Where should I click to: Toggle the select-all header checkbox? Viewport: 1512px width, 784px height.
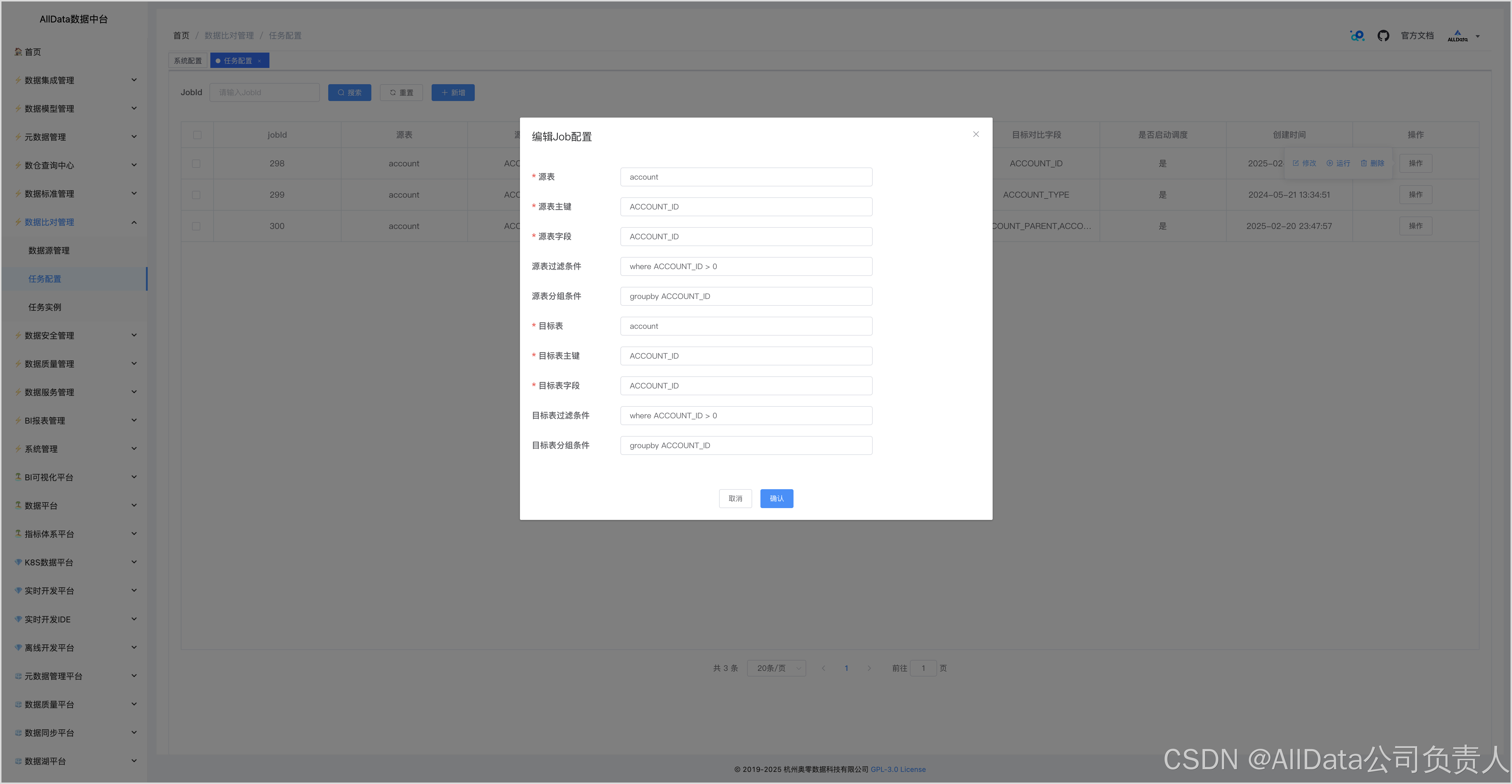click(x=197, y=135)
